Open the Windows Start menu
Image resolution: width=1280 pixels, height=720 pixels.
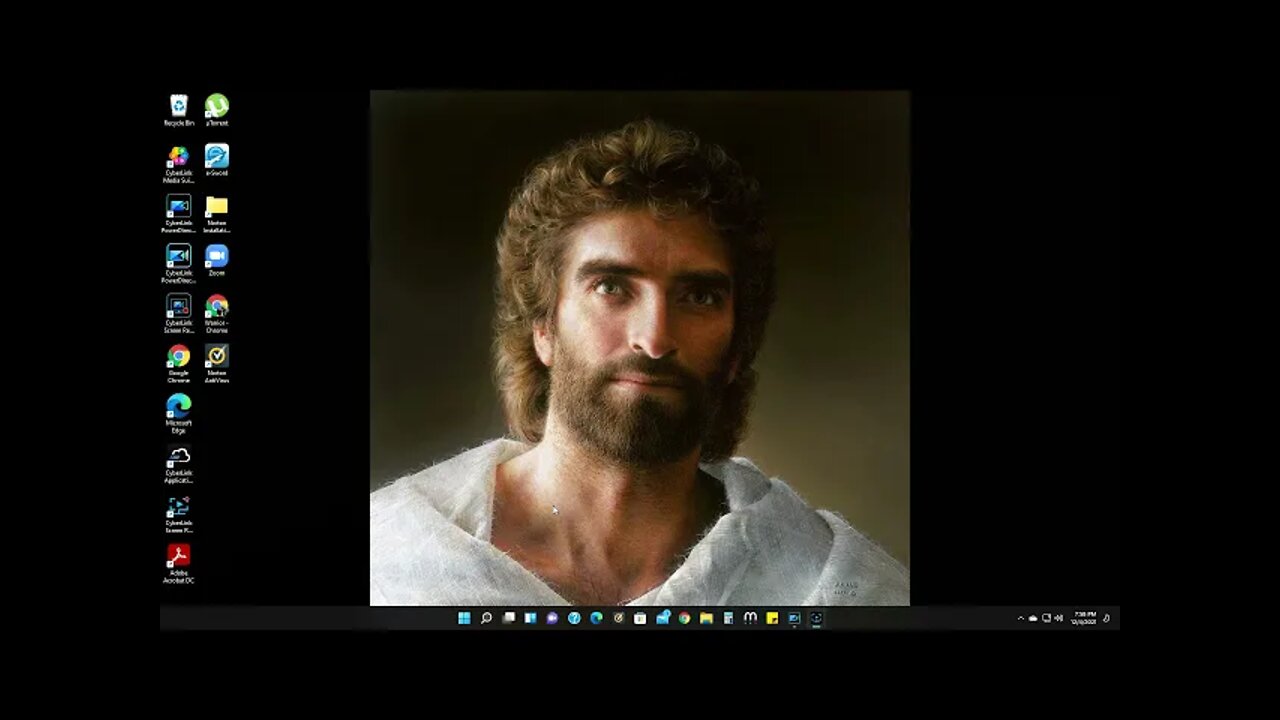[x=464, y=618]
